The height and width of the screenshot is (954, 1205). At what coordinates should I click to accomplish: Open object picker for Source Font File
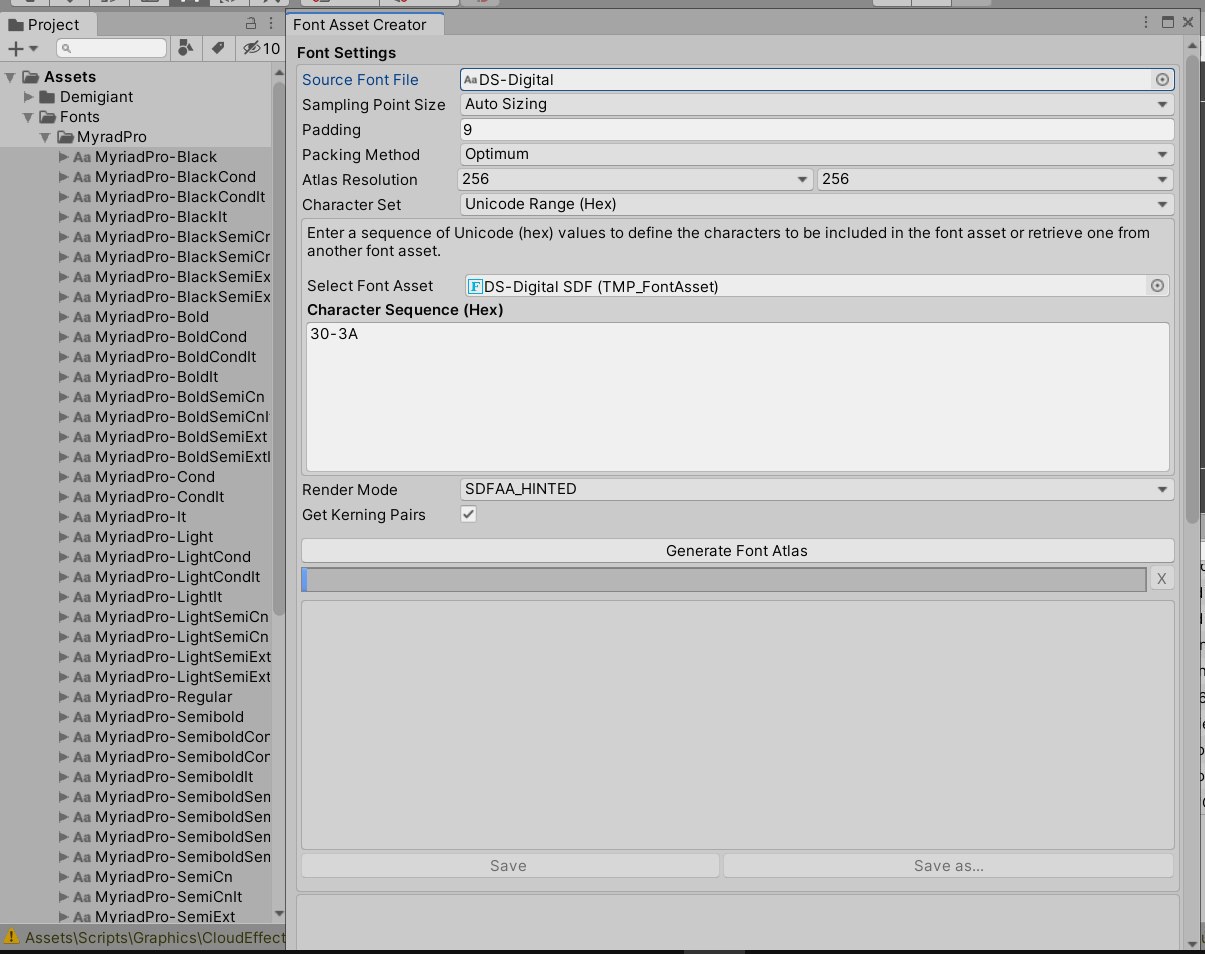(1162, 79)
